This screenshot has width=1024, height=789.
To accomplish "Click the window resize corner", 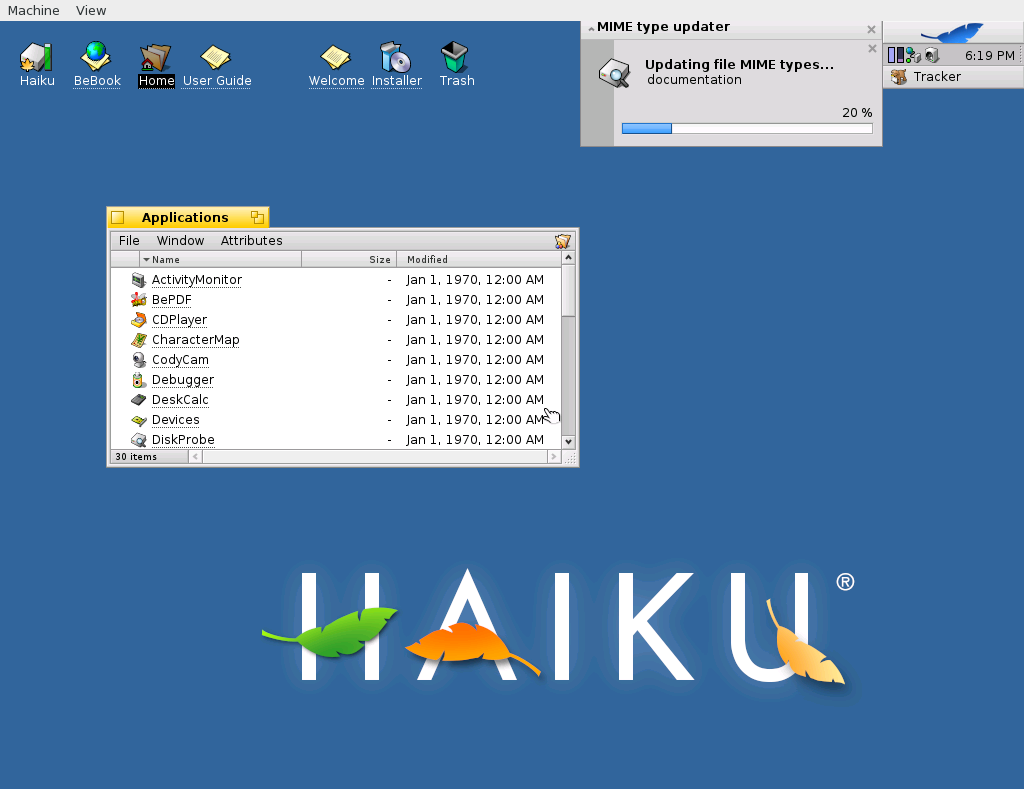I will 569,457.
